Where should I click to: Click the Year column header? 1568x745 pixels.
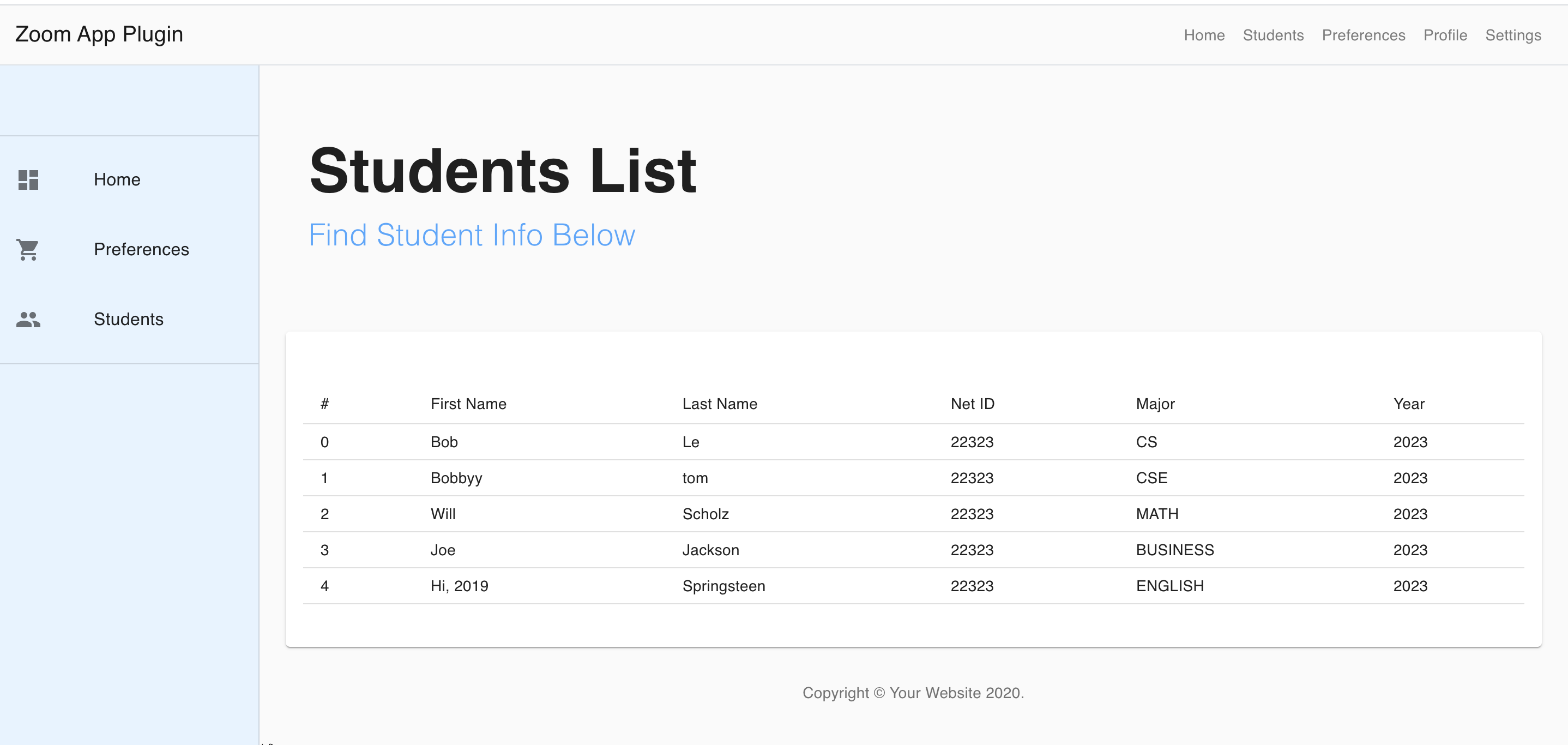[1408, 404]
